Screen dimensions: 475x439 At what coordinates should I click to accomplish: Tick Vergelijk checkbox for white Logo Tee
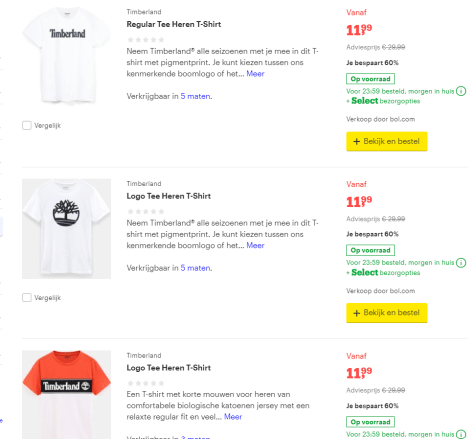(x=27, y=297)
